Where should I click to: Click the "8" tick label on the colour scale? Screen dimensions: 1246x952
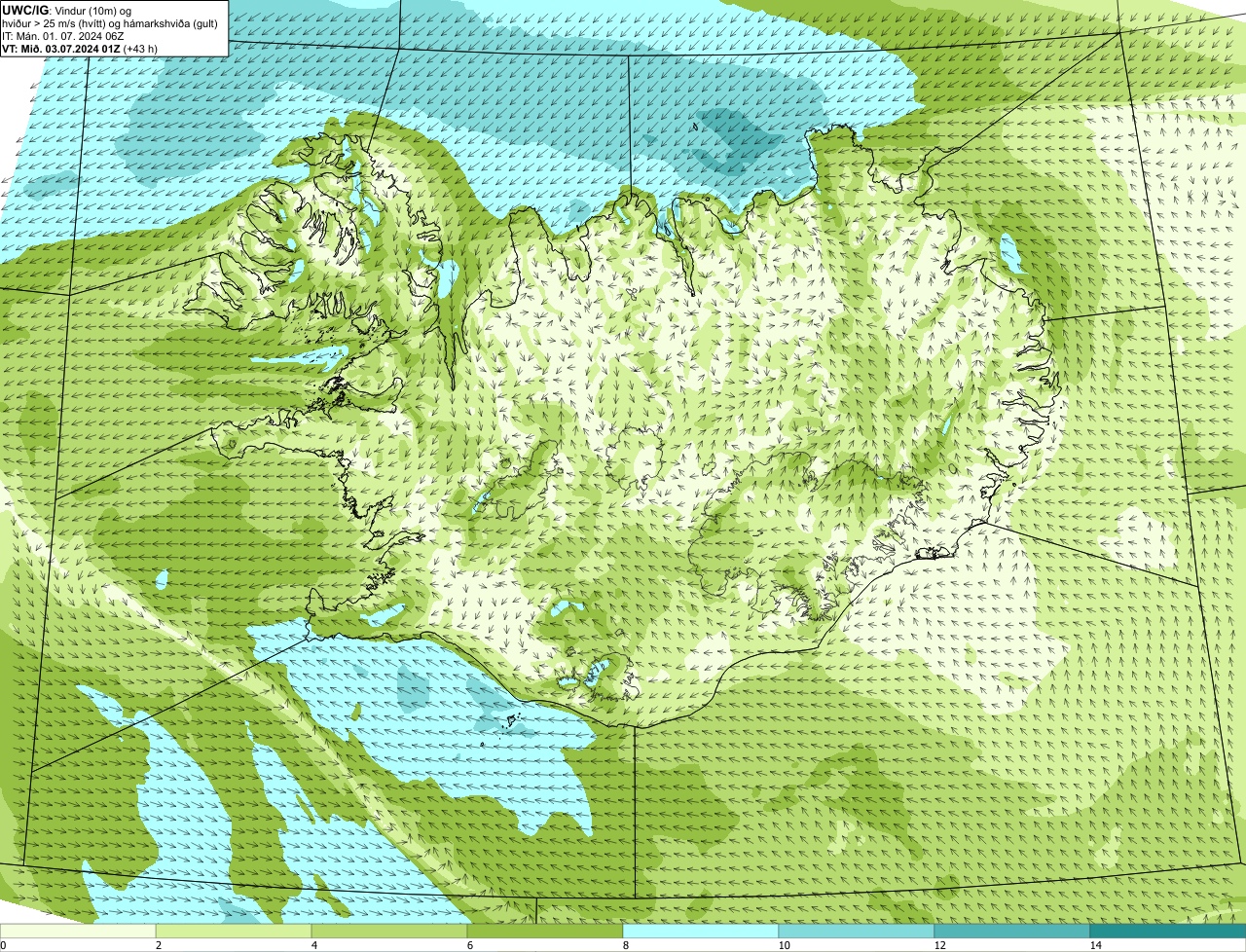625,945
